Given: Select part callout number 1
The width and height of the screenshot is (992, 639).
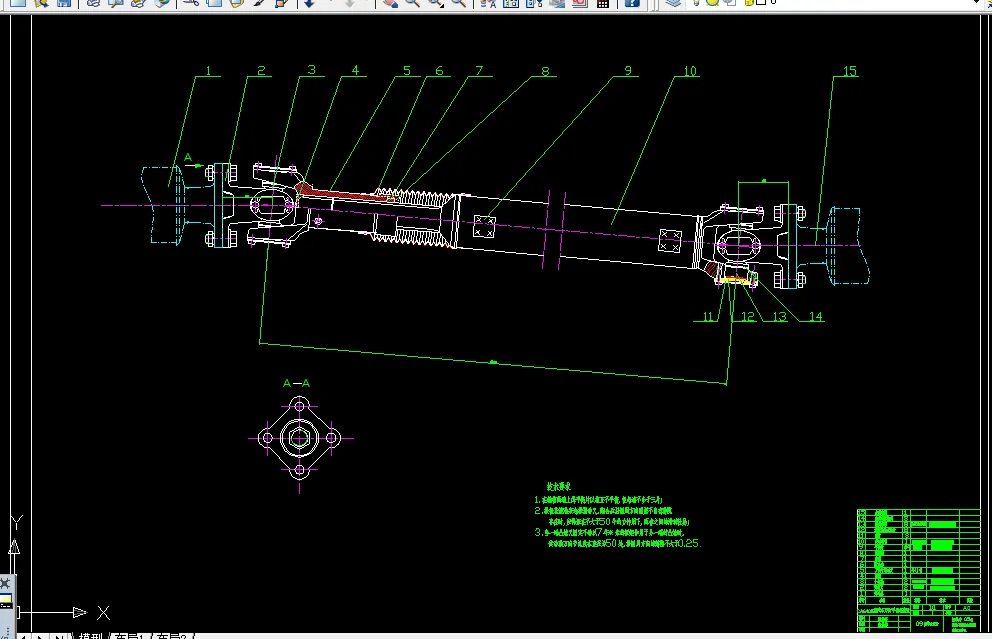Looking at the screenshot, I should point(208,71).
